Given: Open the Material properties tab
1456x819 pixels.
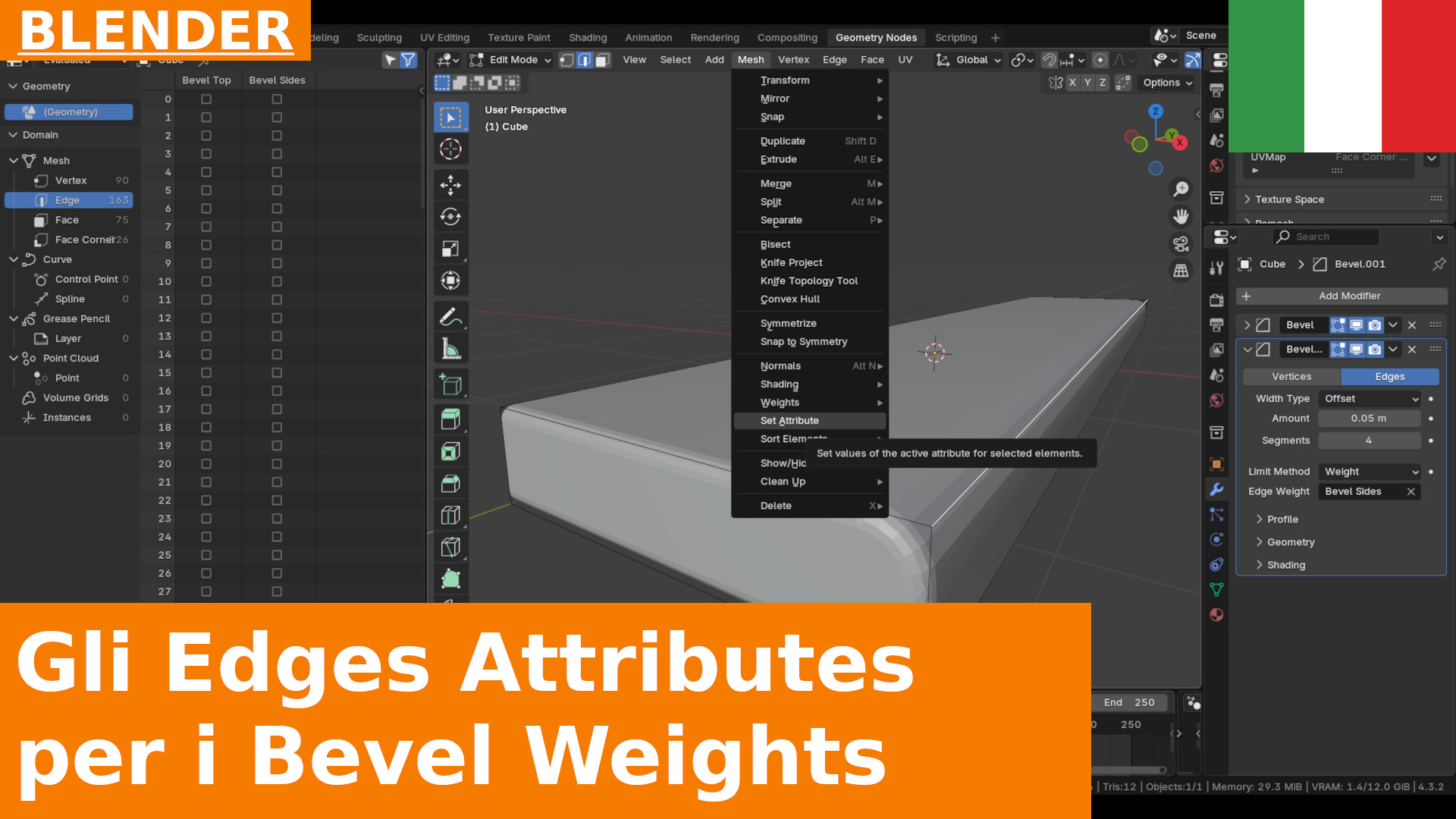Looking at the screenshot, I should pos(1216,614).
